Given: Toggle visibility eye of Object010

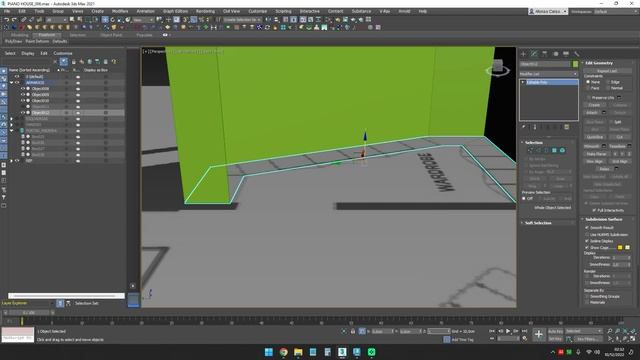Looking at the screenshot, I should (23, 100).
